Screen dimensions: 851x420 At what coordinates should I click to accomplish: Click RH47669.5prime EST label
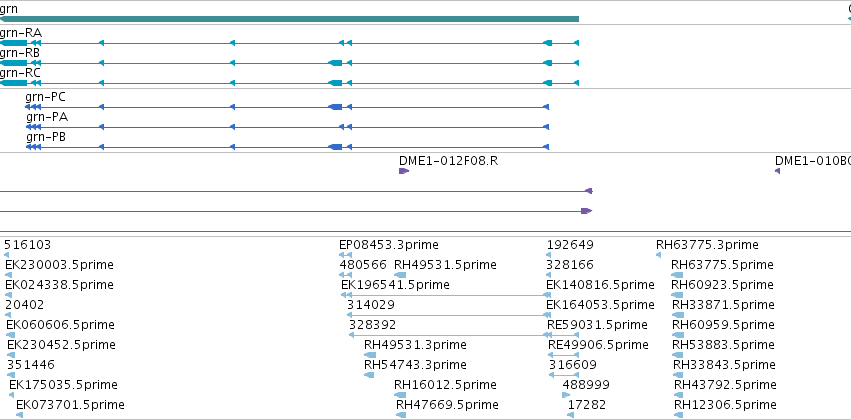pos(447,405)
